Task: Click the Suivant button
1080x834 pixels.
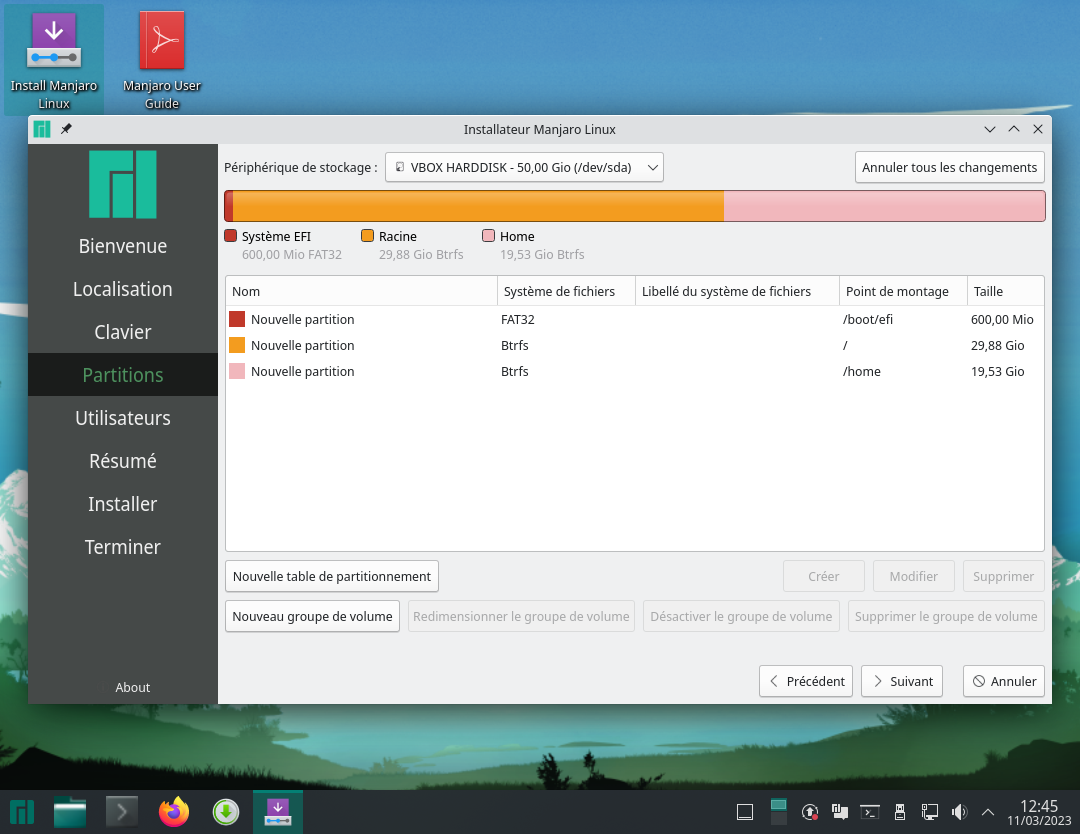Action: pyautogui.click(x=901, y=681)
